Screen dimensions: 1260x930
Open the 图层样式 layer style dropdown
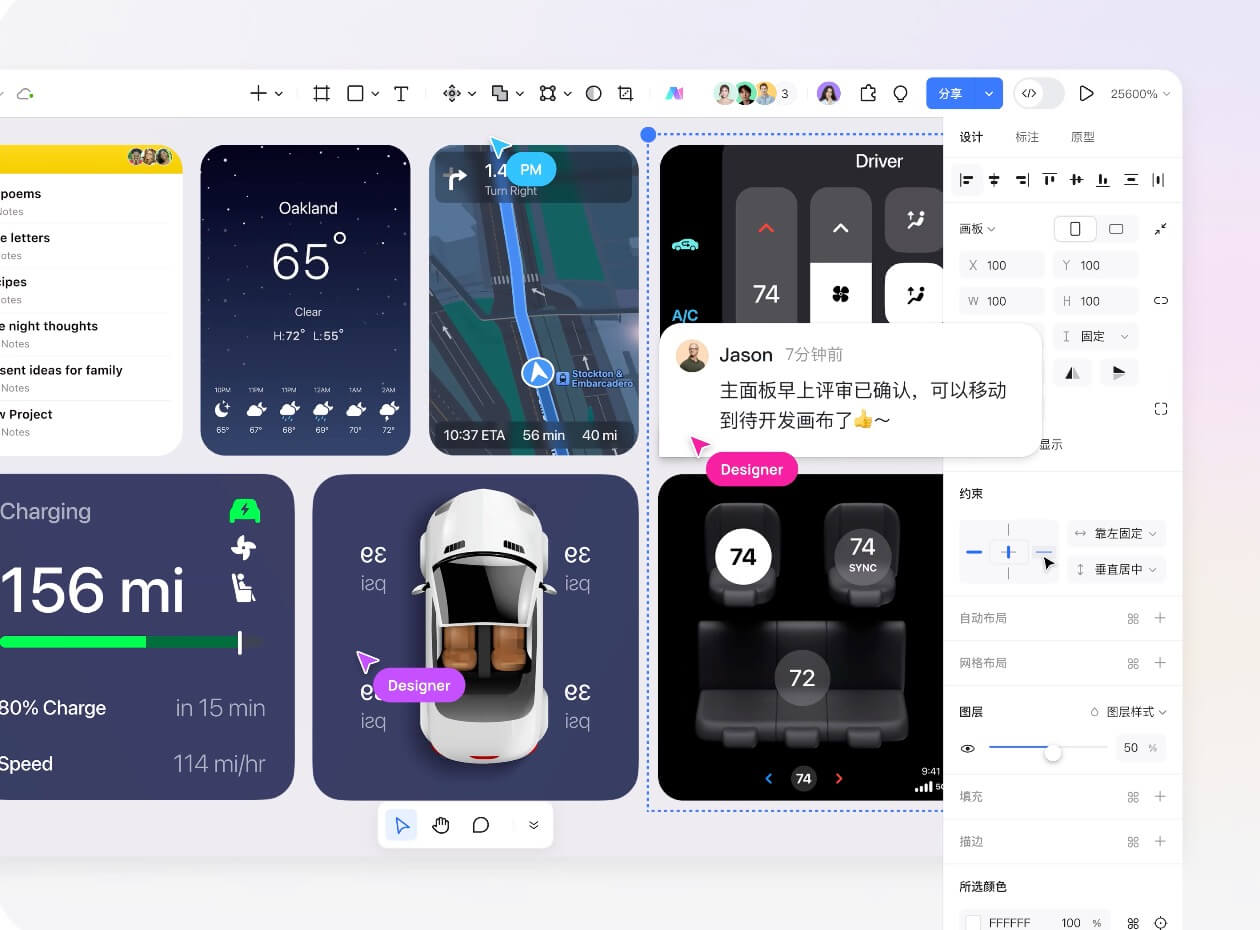[x=1129, y=712]
